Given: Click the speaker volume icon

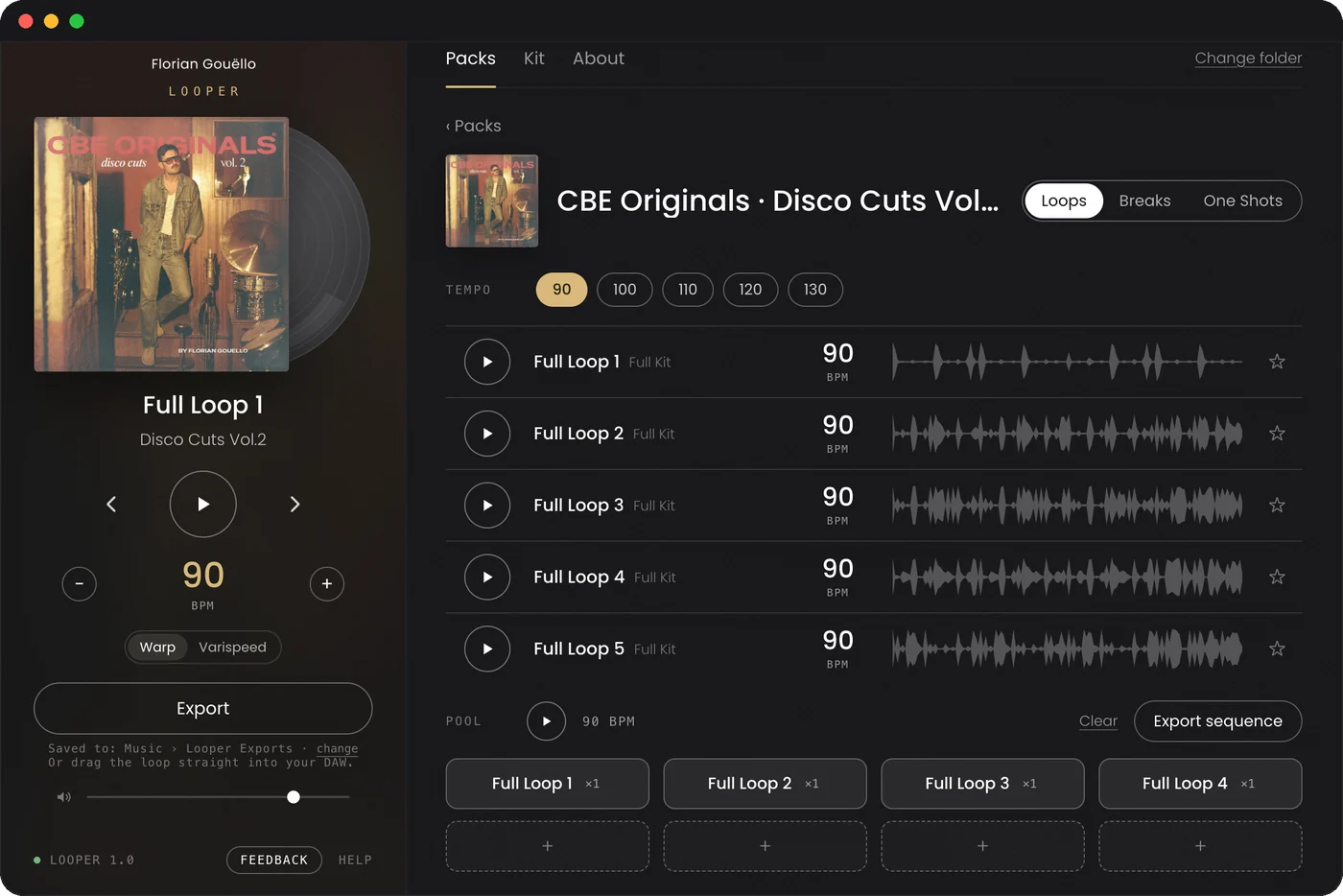Looking at the screenshot, I should coord(63,797).
